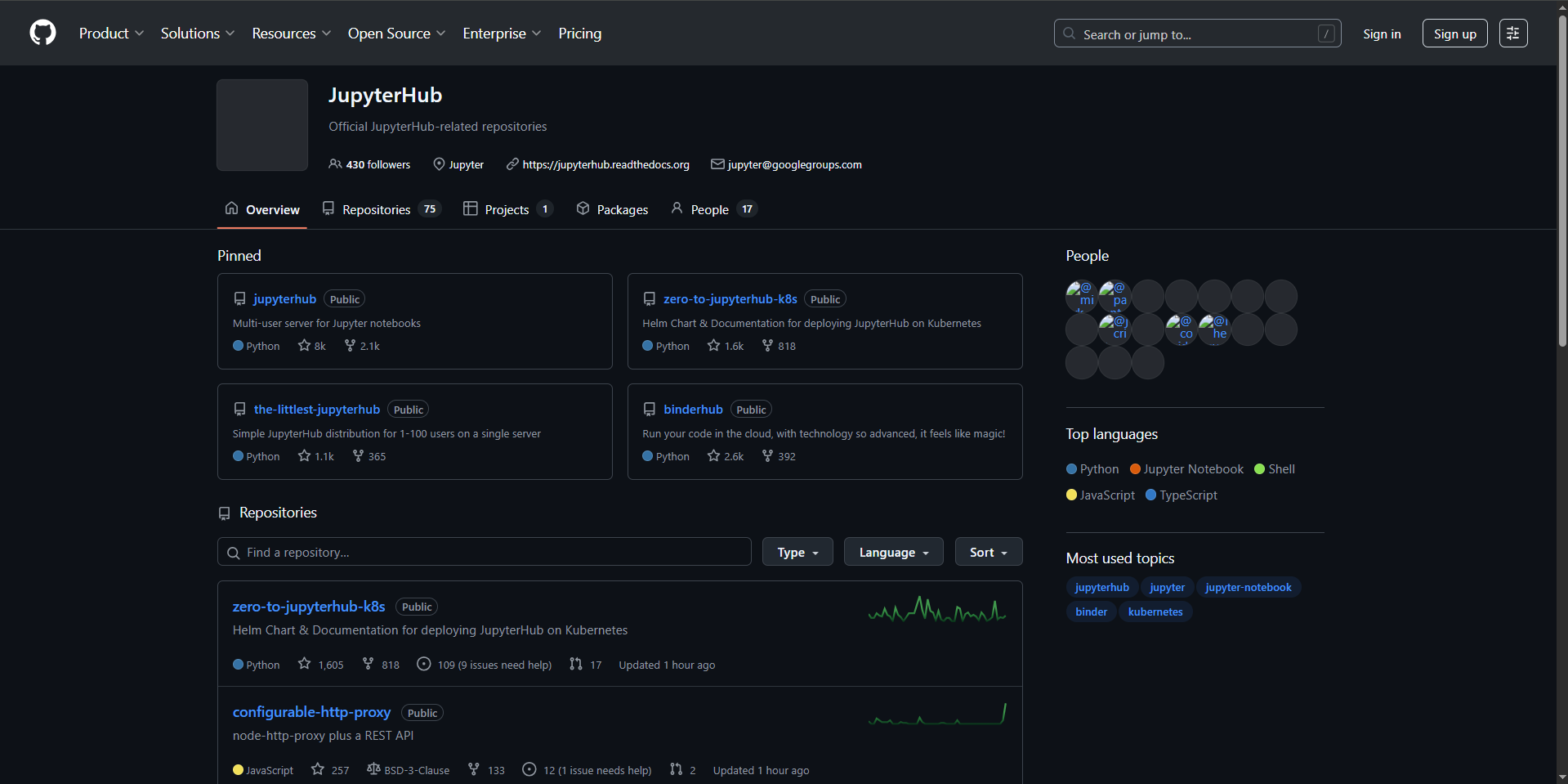
Task: Click the jupyterhub topic tag
Action: point(1101,587)
